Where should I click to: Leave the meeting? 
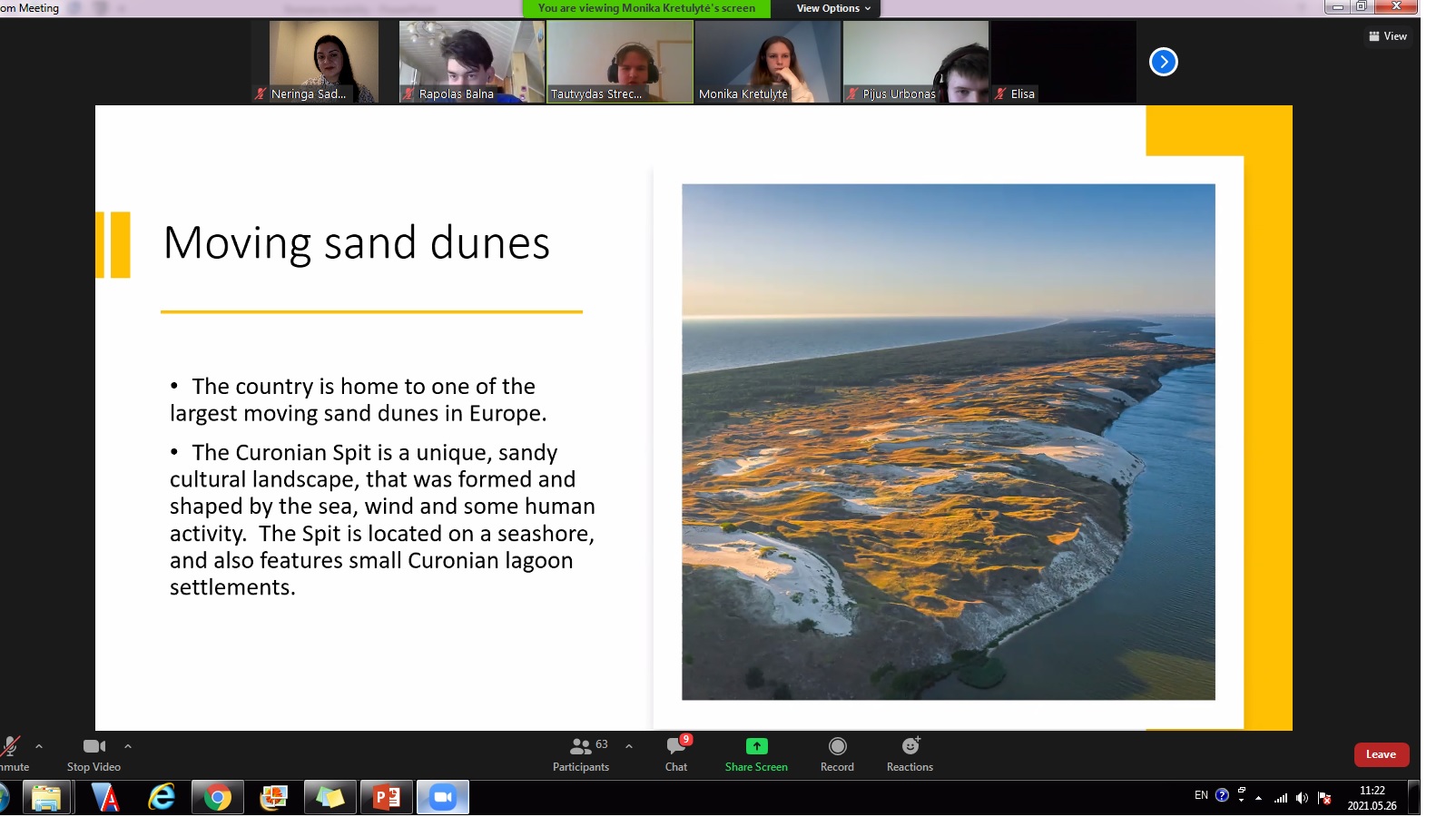[x=1381, y=754]
